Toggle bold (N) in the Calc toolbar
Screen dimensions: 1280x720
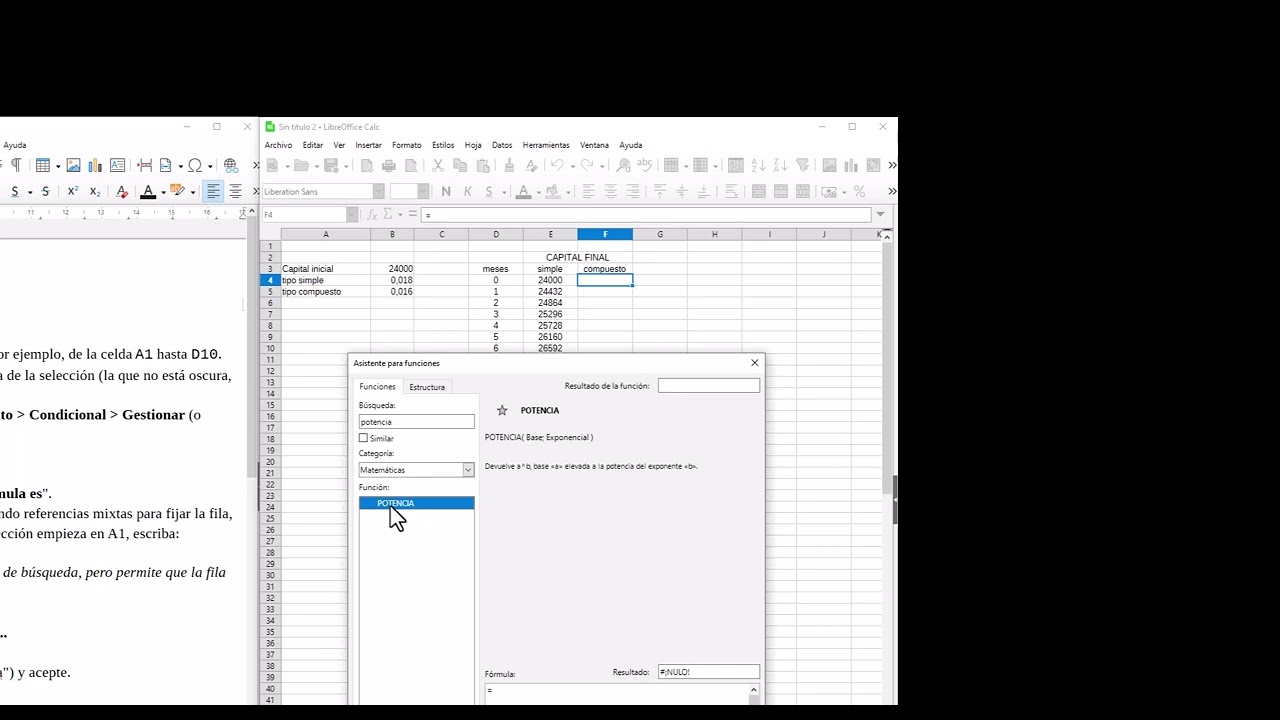tap(446, 191)
